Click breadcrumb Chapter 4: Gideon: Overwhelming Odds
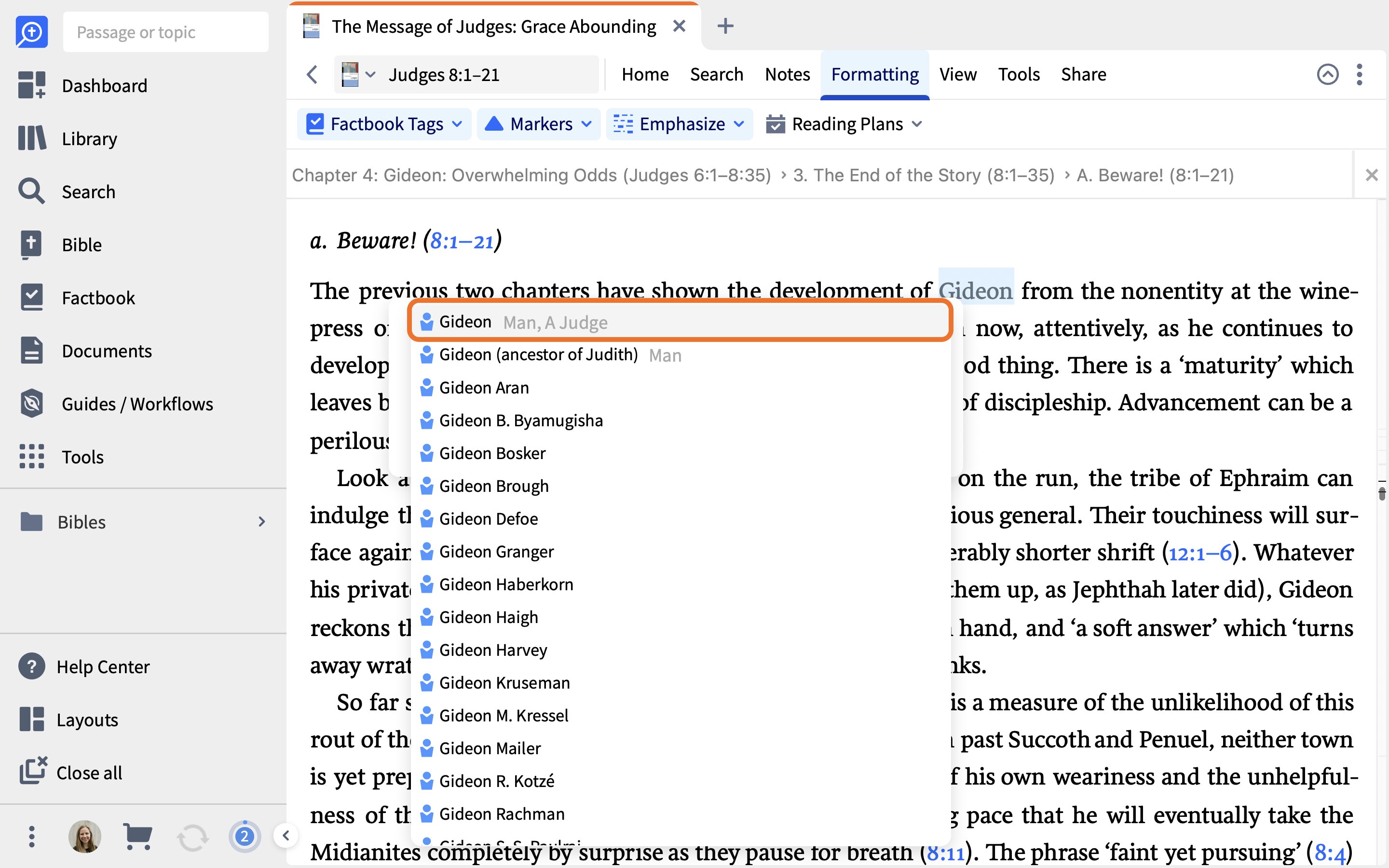Image resolution: width=1389 pixels, height=868 pixels. [x=531, y=175]
